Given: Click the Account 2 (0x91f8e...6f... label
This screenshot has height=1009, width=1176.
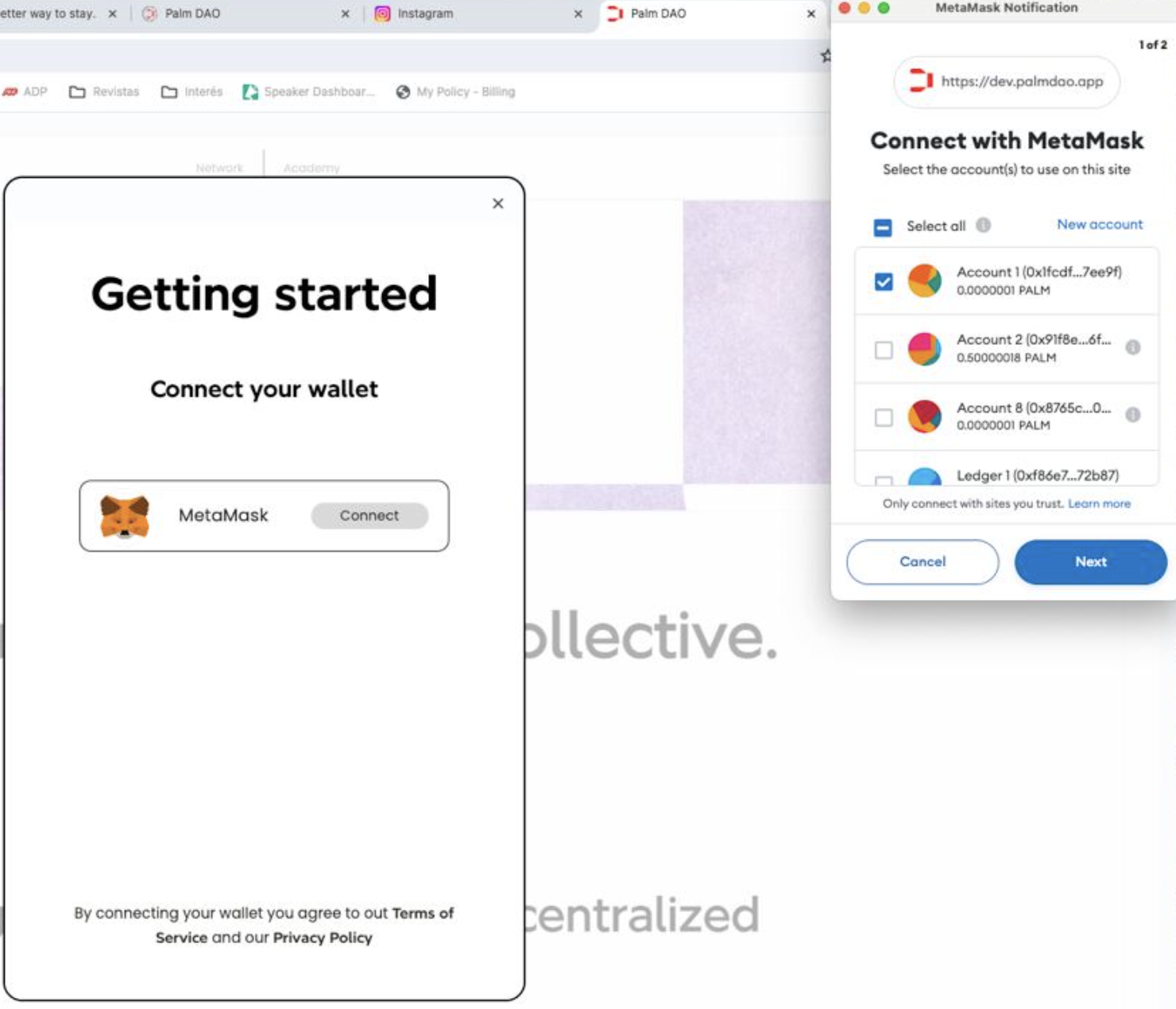Looking at the screenshot, I should pyautogui.click(x=1034, y=339).
